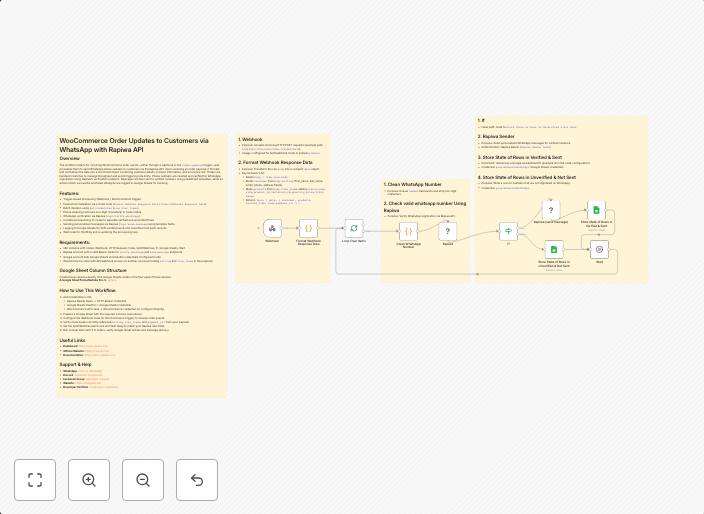Select the Loop Over Items node
Viewport: 704px width, 514px height.
point(354,229)
